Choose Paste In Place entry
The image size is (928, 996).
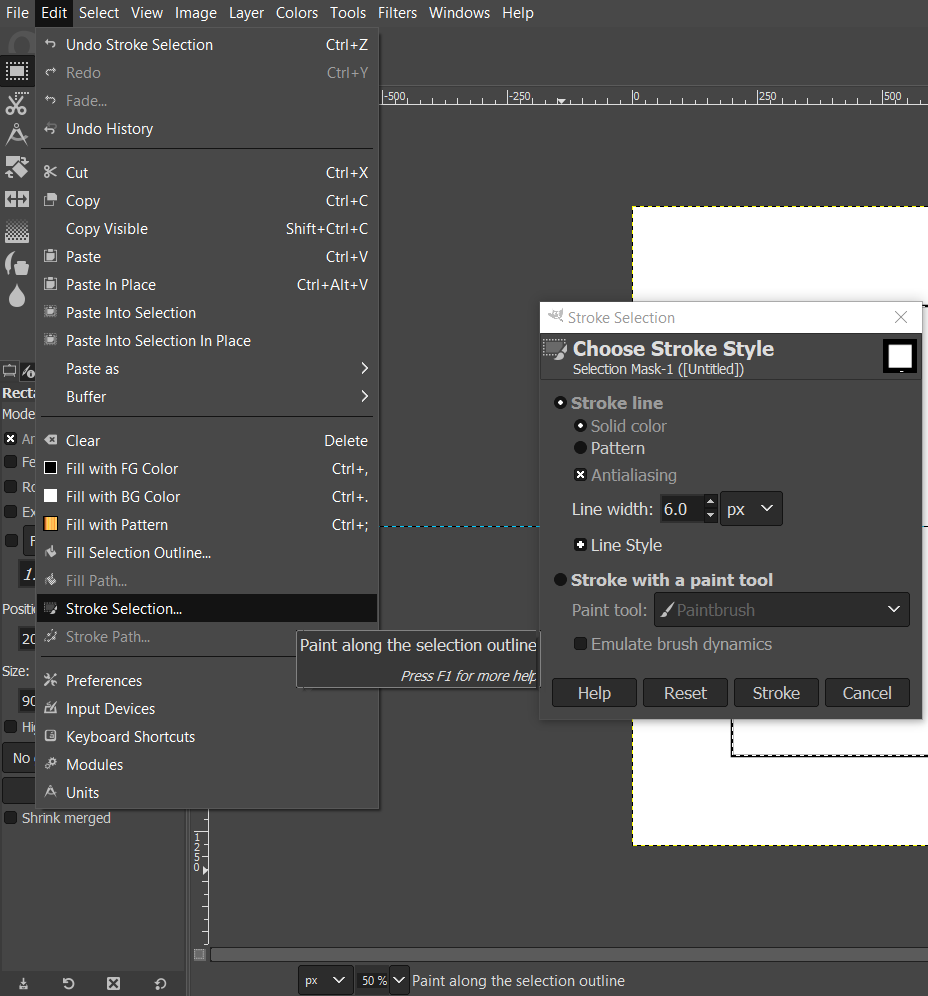tap(206, 285)
